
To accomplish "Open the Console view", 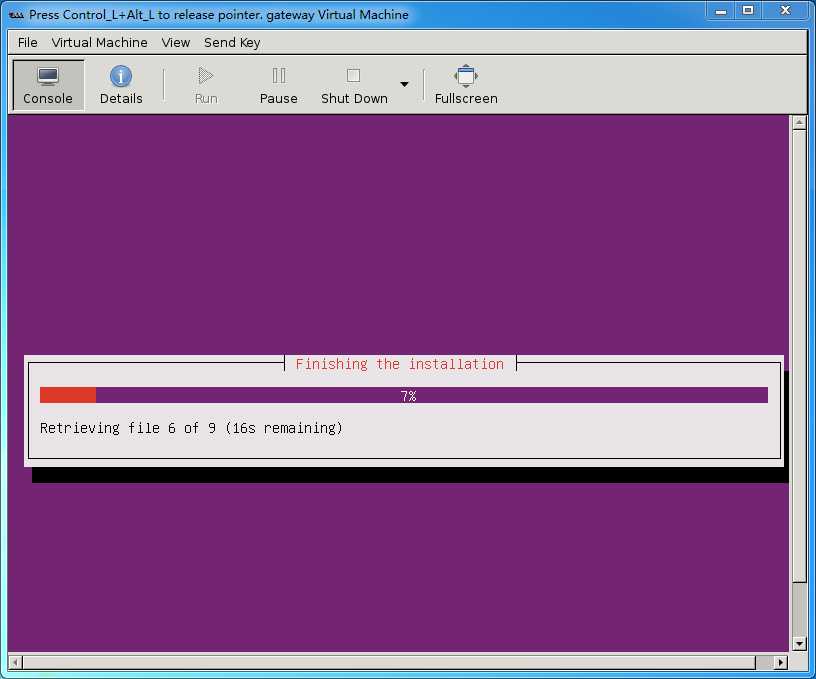I will [48, 85].
